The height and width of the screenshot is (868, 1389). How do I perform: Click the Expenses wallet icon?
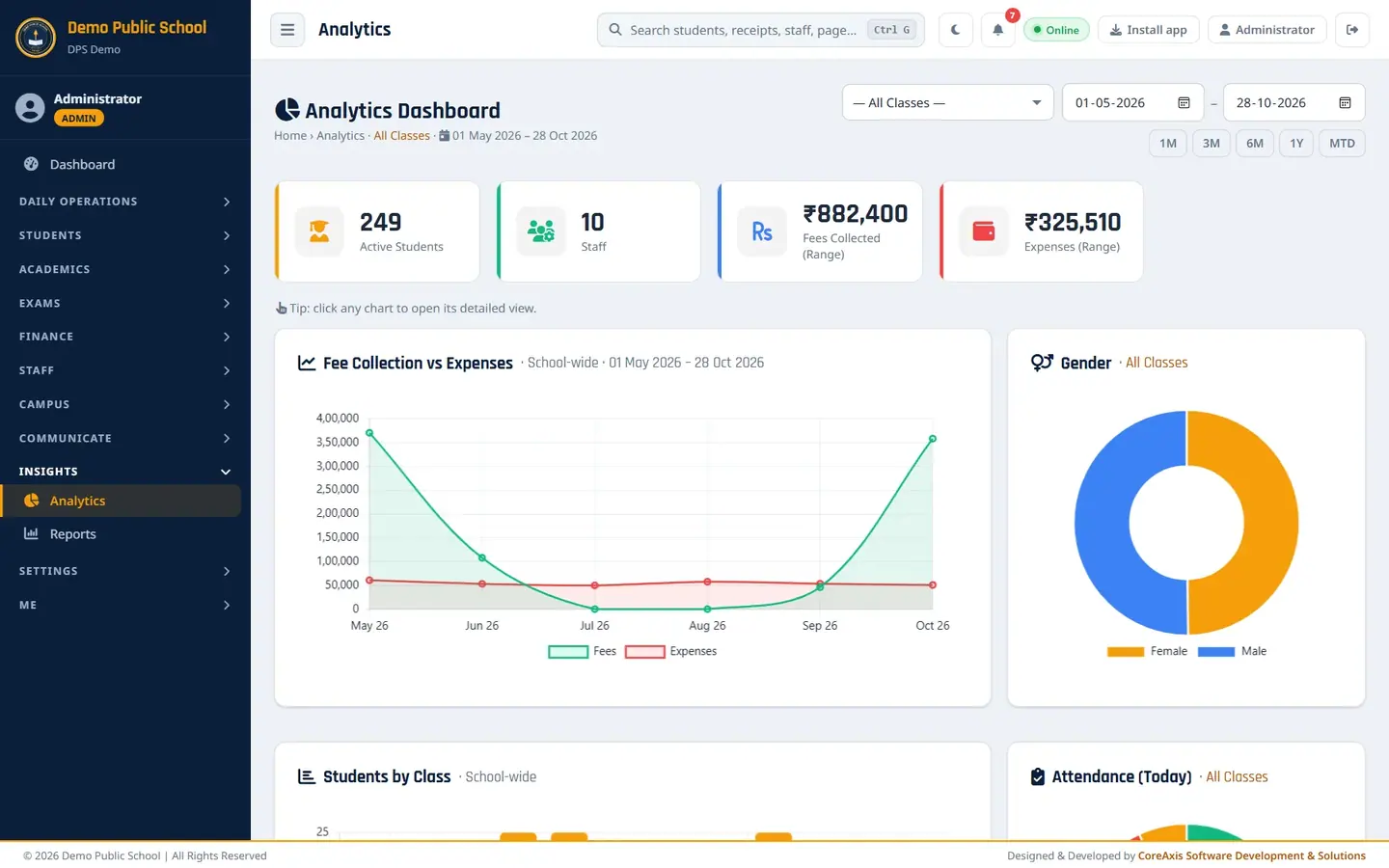pyautogui.click(x=984, y=231)
